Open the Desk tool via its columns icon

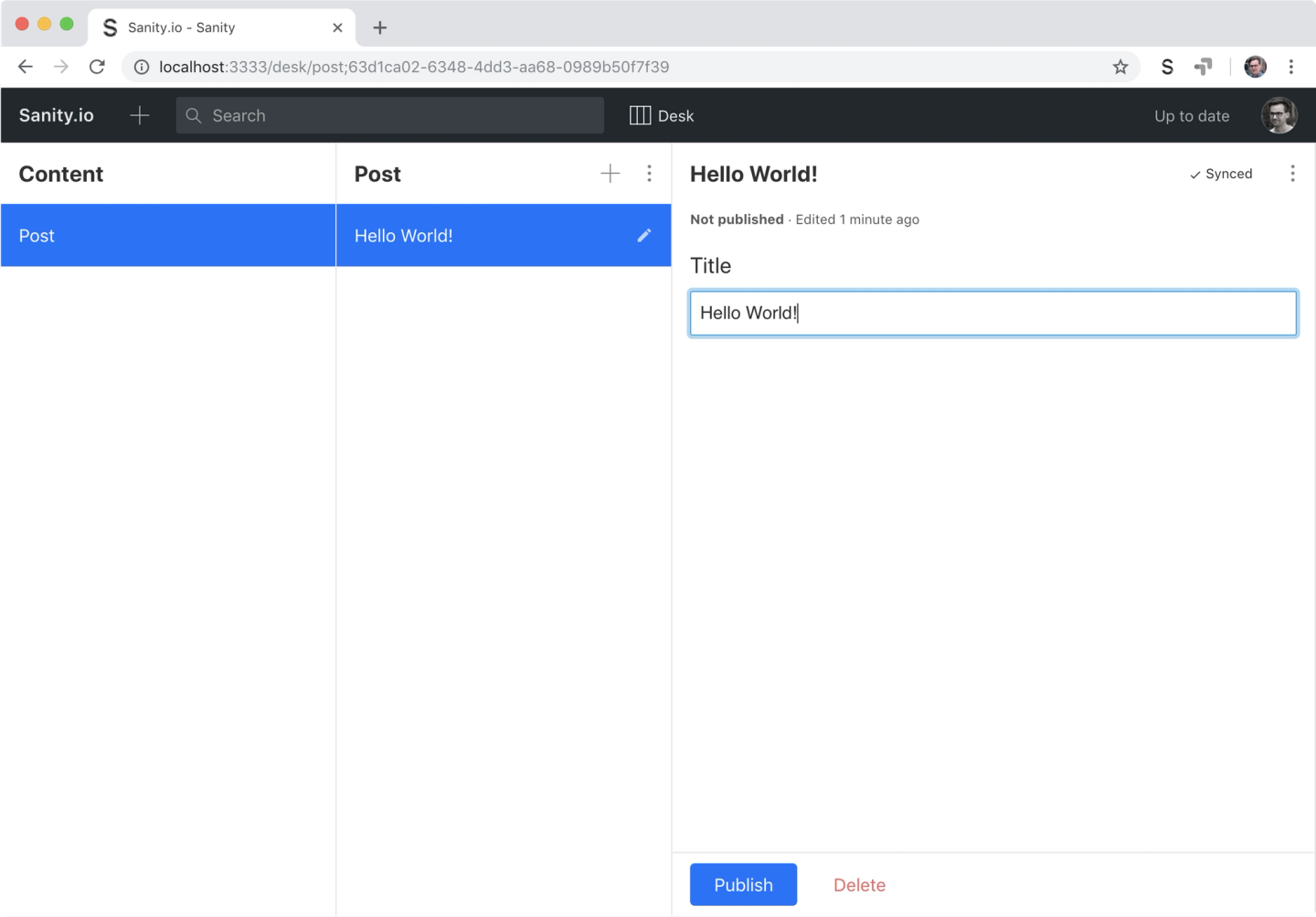coord(640,115)
